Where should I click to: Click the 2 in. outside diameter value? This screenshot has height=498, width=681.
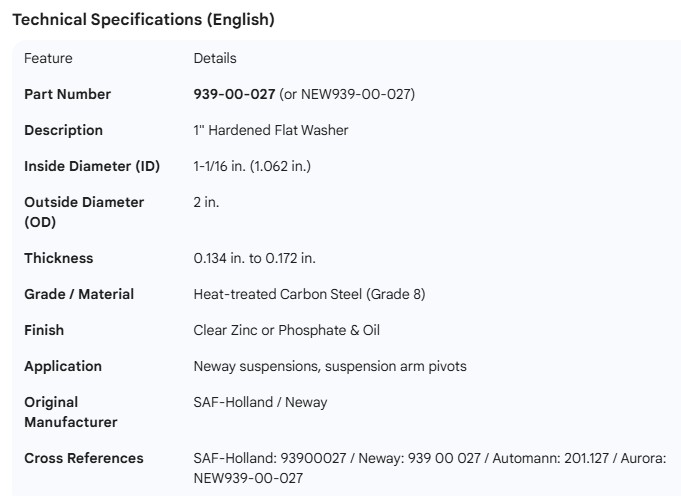206,202
